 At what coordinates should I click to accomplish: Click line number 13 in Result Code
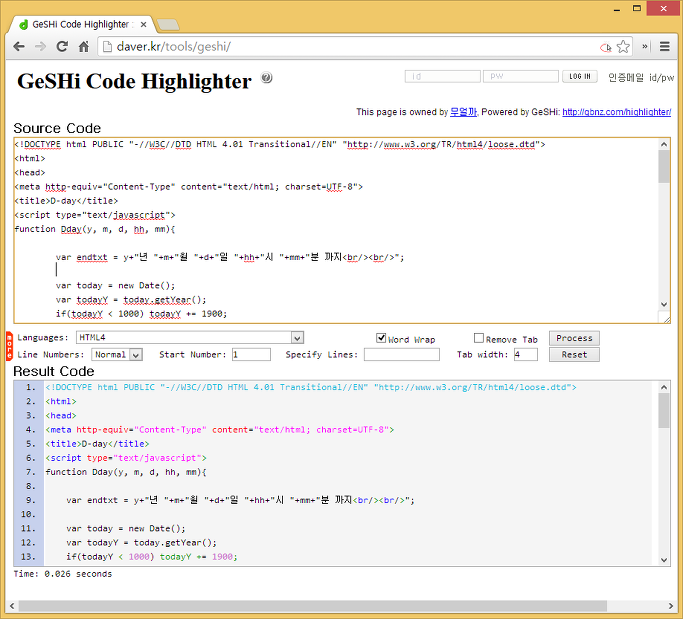tap(28, 557)
